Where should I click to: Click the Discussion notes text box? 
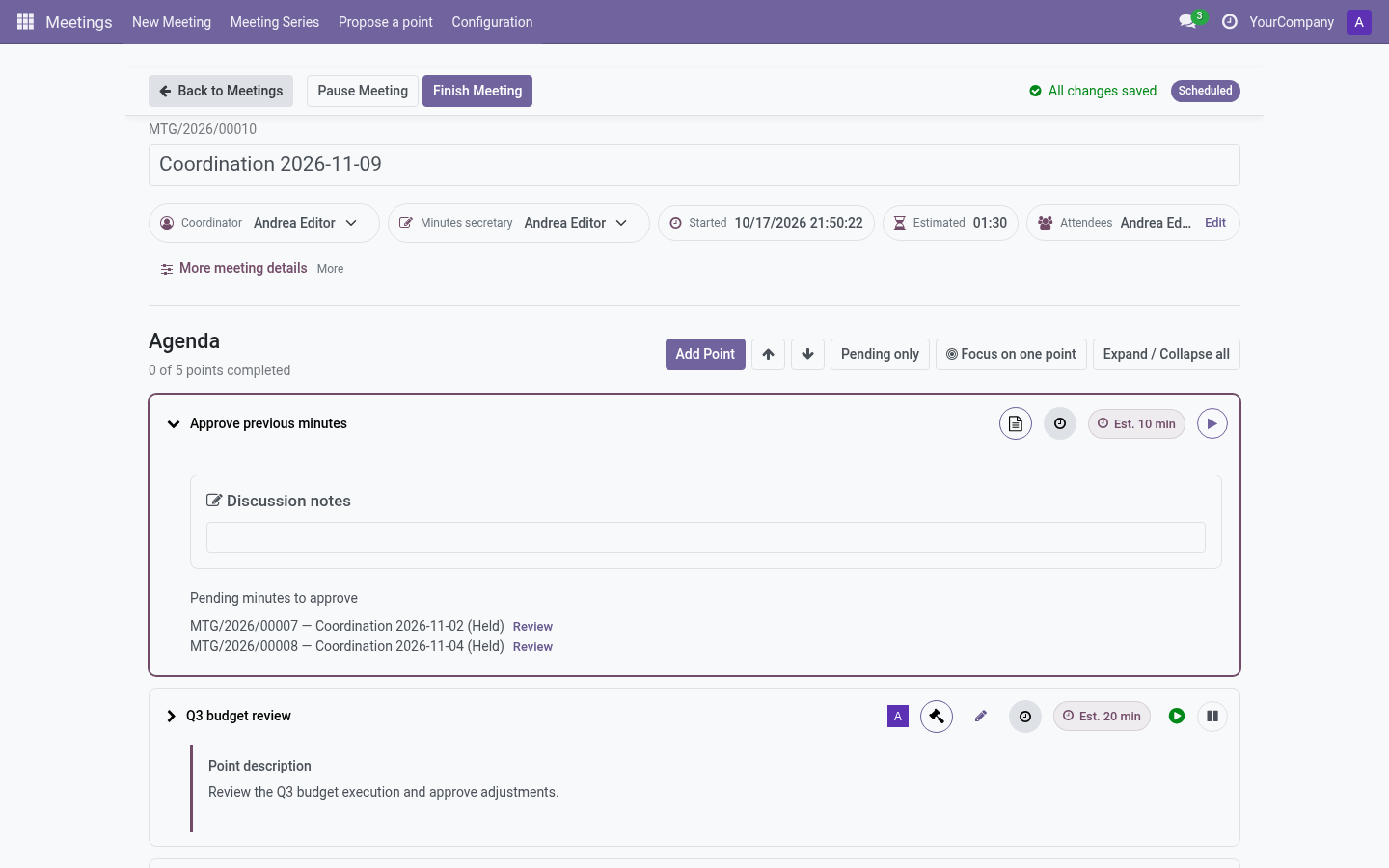(706, 537)
